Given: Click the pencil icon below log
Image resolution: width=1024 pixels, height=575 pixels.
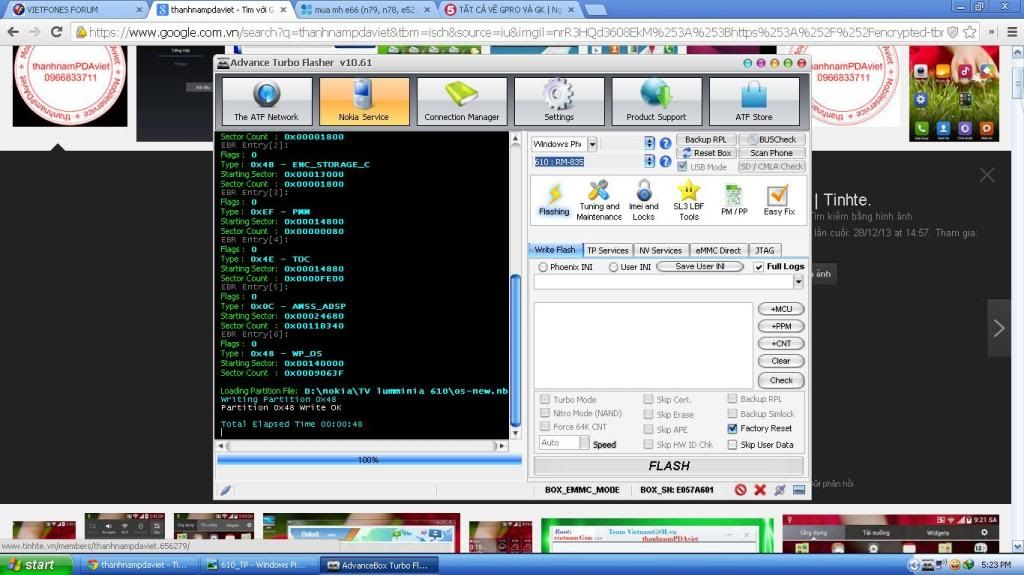Looking at the screenshot, I should (225, 490).
